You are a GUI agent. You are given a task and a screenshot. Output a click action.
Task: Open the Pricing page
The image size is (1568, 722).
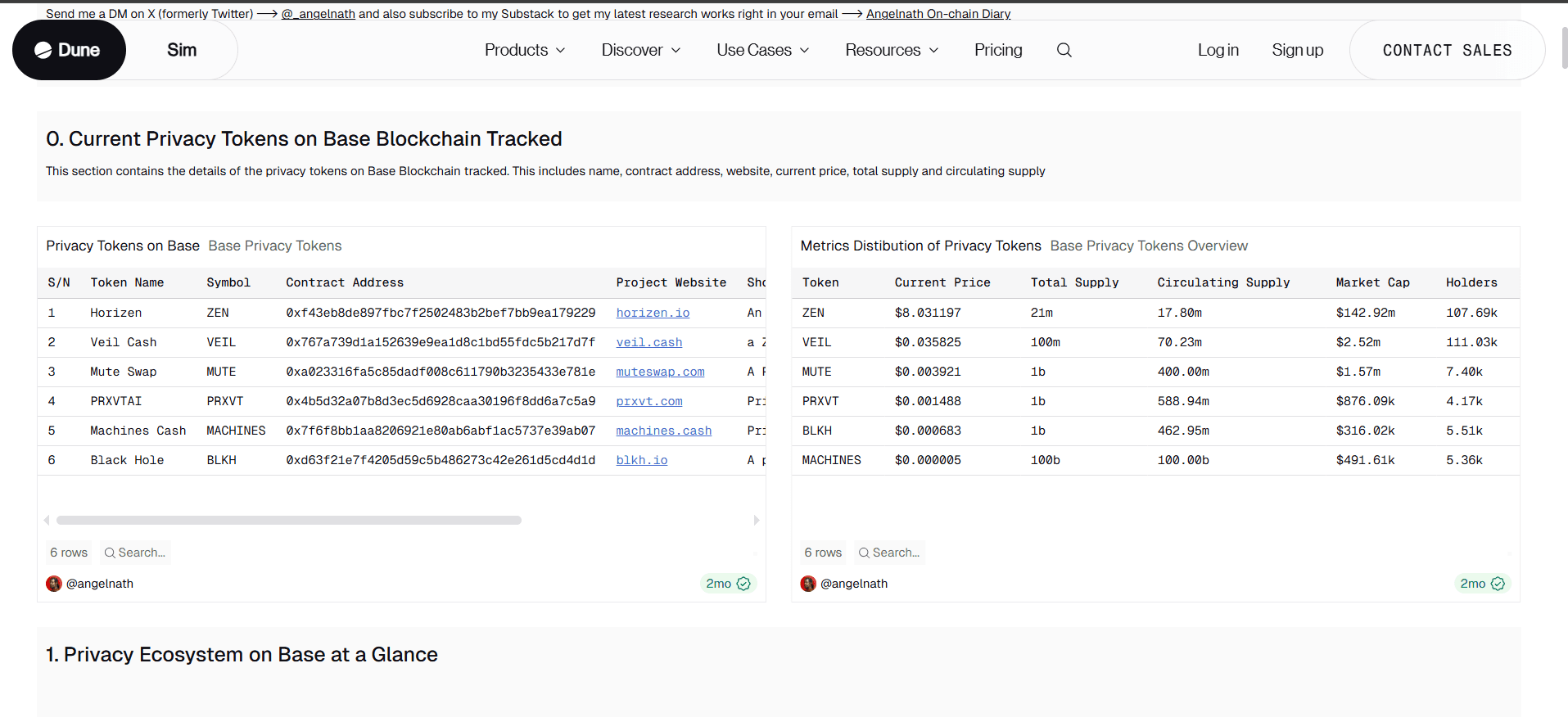[998, 50]
